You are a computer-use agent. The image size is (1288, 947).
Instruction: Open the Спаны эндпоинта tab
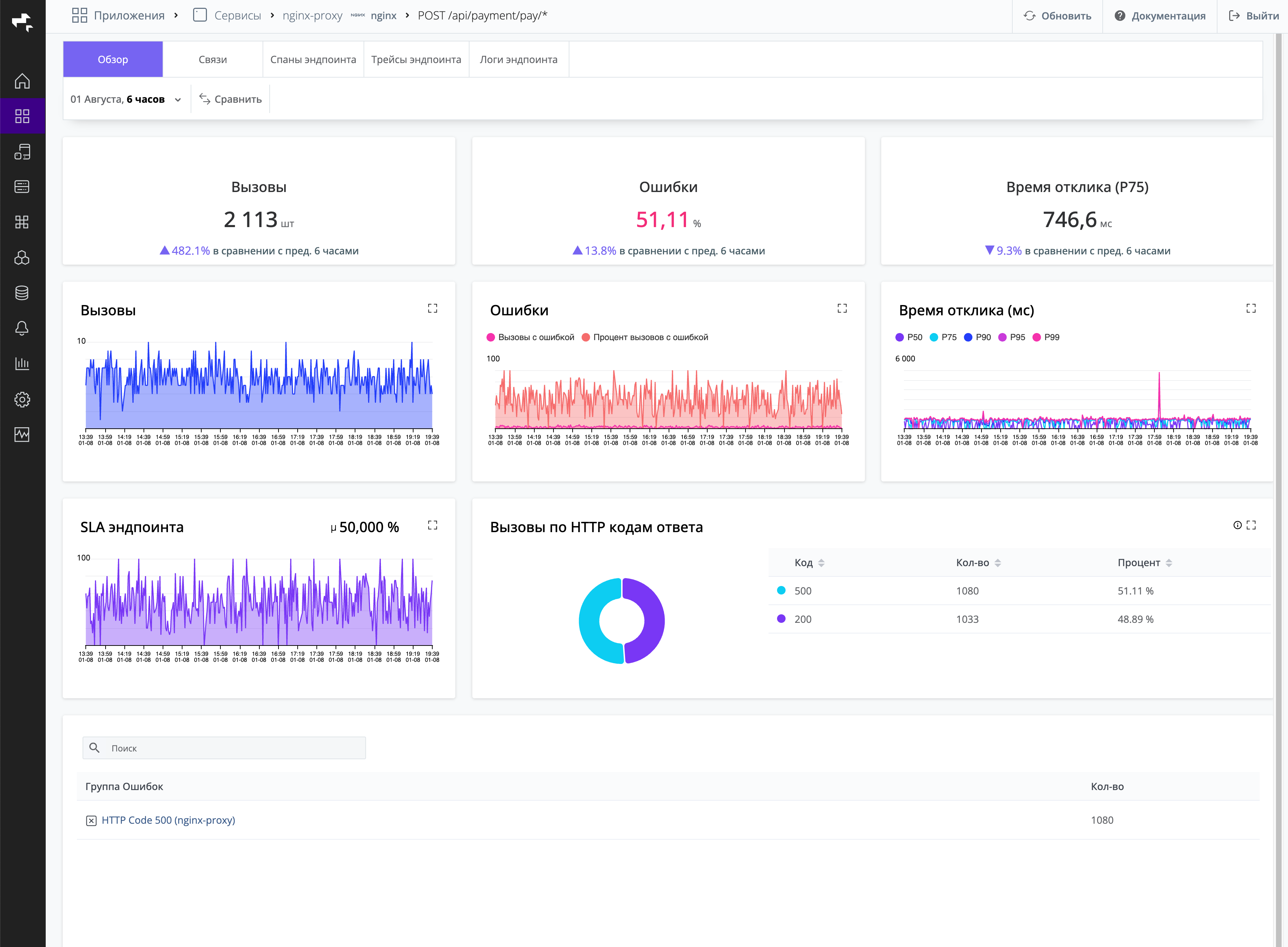pyautogui.click(x=313, y=59)
